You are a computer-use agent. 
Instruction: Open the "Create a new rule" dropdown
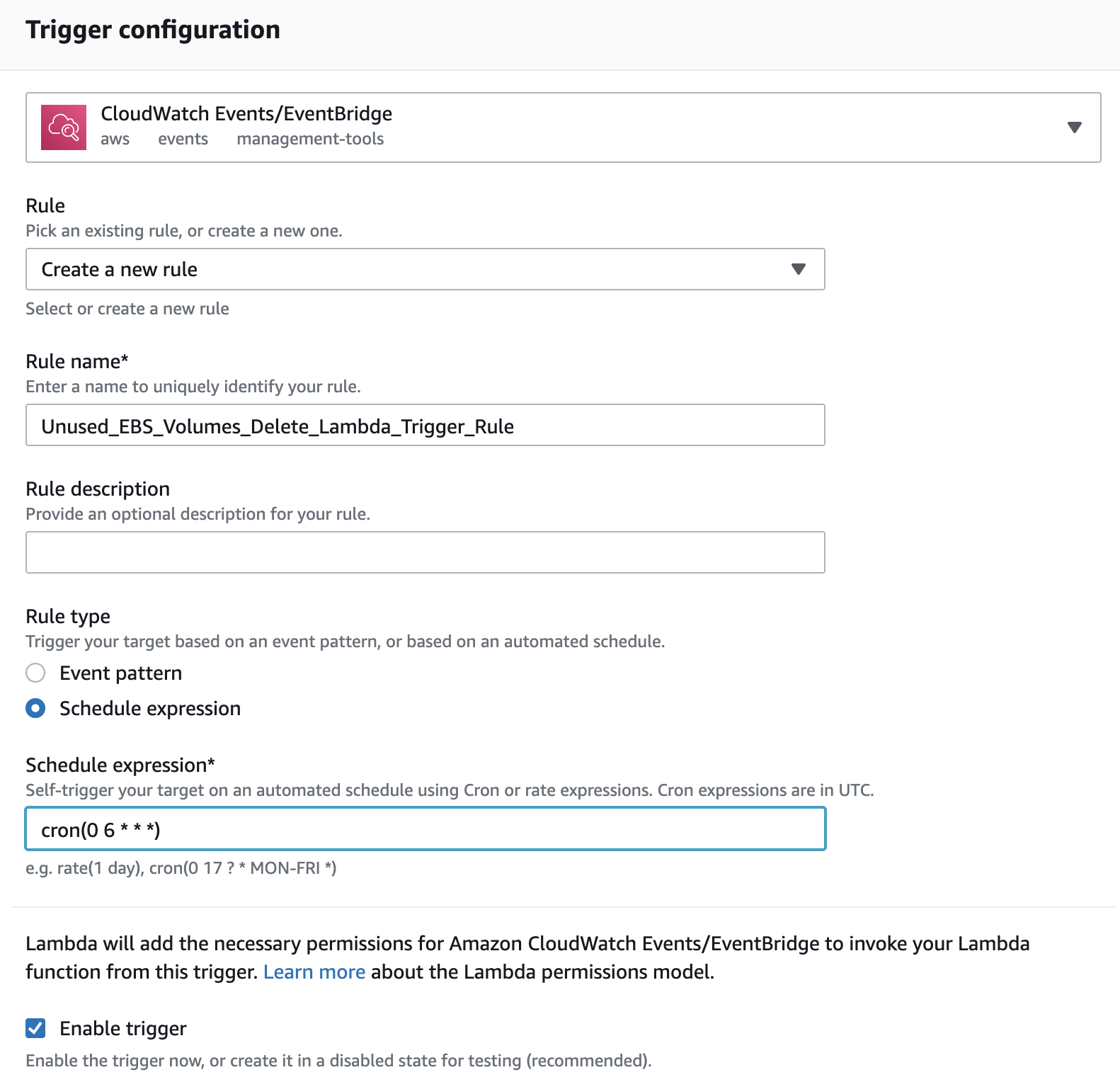425,269
